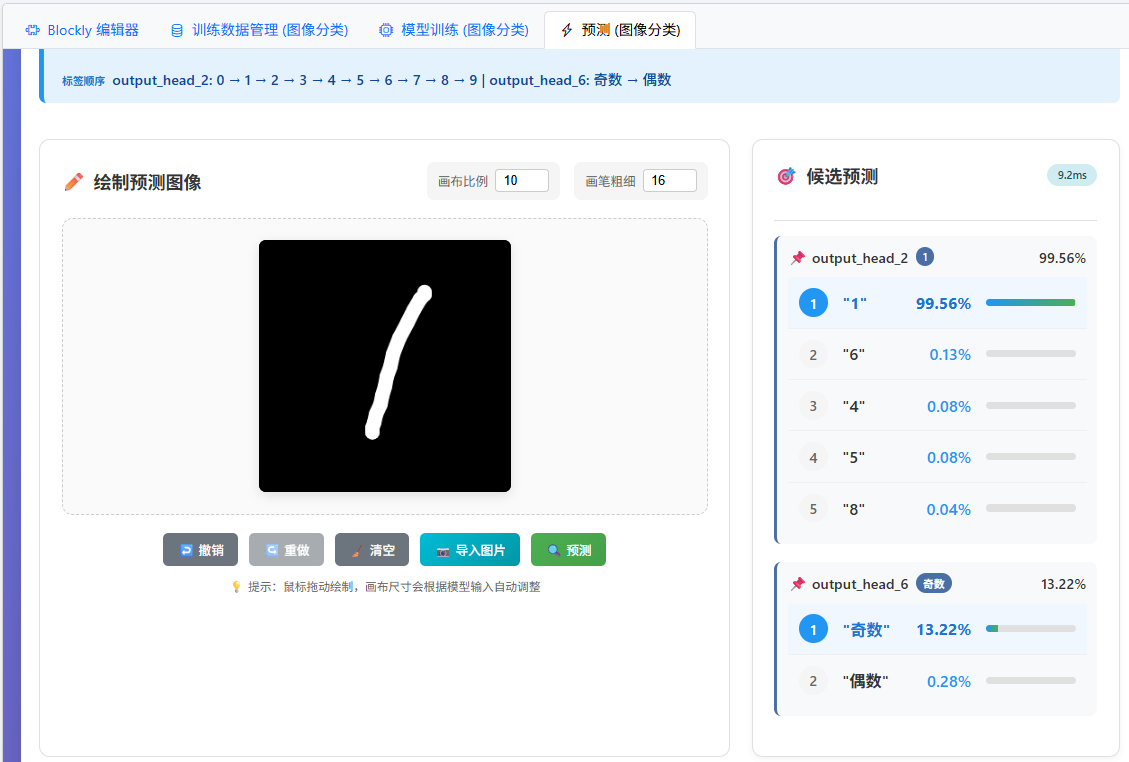The height and width of the screenshot is (762, 1129).
Task: Click the 0.04% value for "8"
Action: click(948, 509)
